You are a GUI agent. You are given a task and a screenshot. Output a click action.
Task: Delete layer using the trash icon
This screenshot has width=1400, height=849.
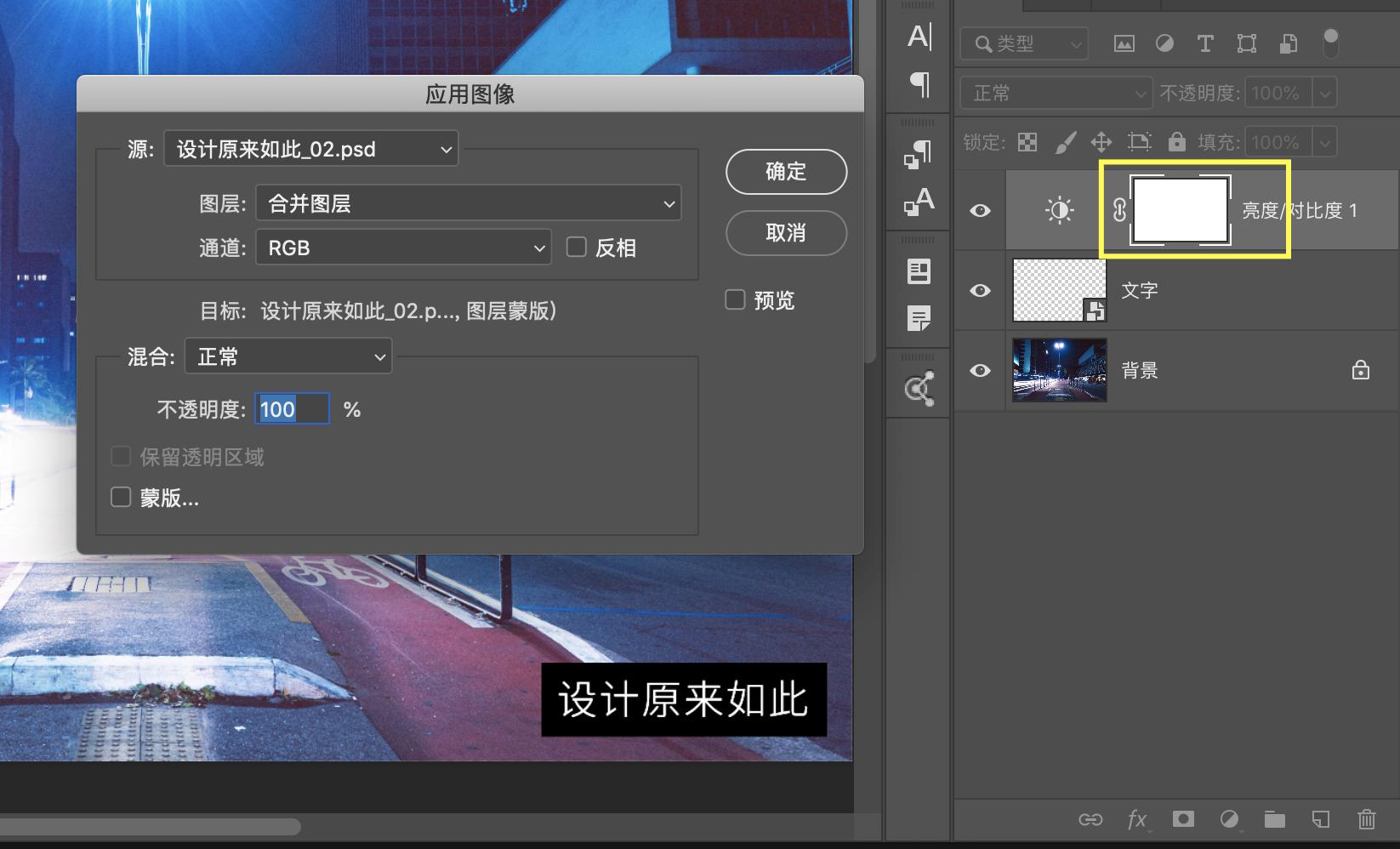pyautogui.click(x=1366, y=820)
